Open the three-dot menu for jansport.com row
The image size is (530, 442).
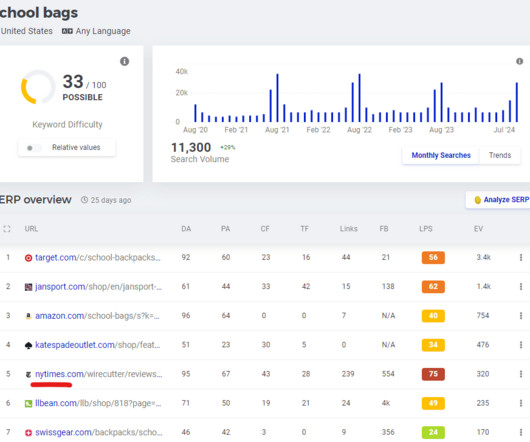(521, 287)
